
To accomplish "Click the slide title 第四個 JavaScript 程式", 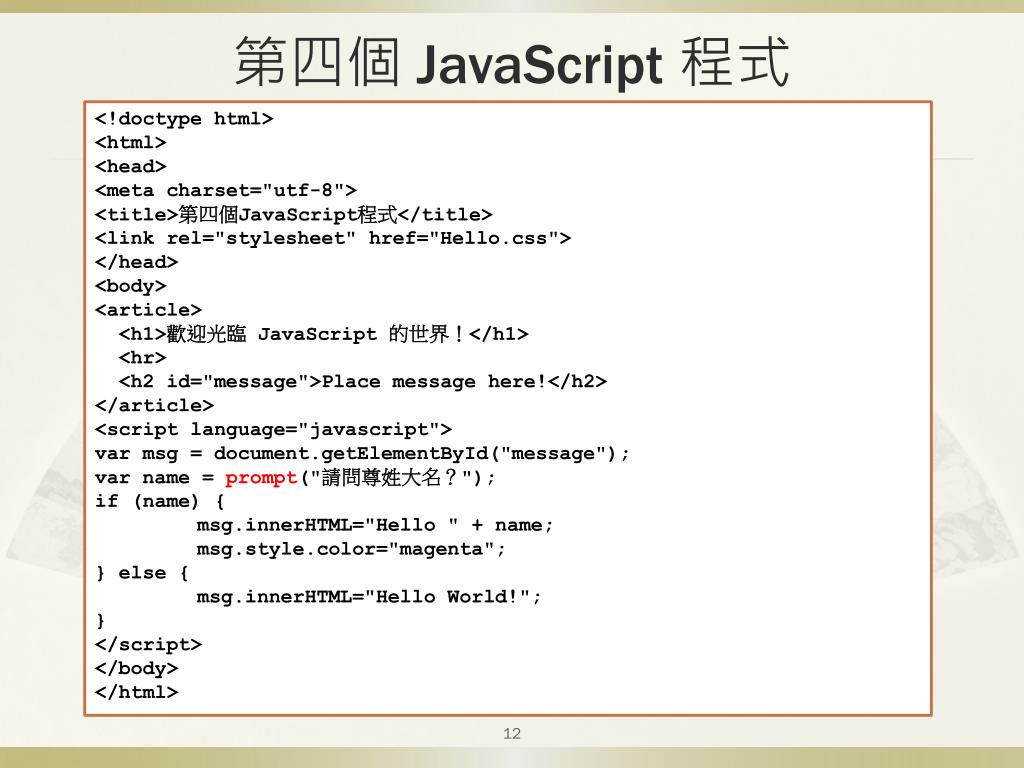I will [x=512, y=62].
